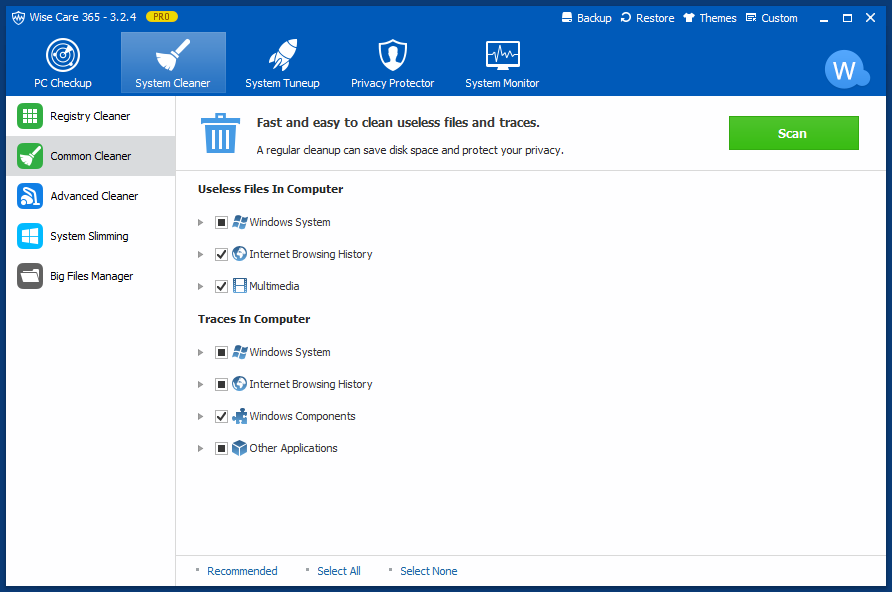The image size is (892, 592).
Task: Open the Custom menu
Action: [x=771, y=18]
